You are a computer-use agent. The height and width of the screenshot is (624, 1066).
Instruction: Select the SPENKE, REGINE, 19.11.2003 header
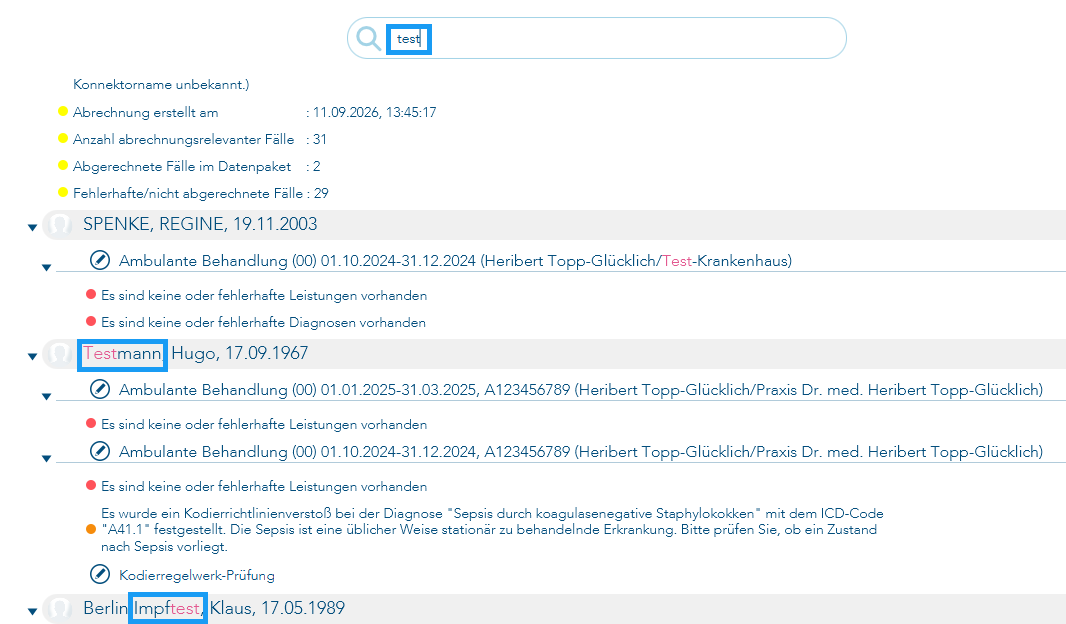point(200,224)
